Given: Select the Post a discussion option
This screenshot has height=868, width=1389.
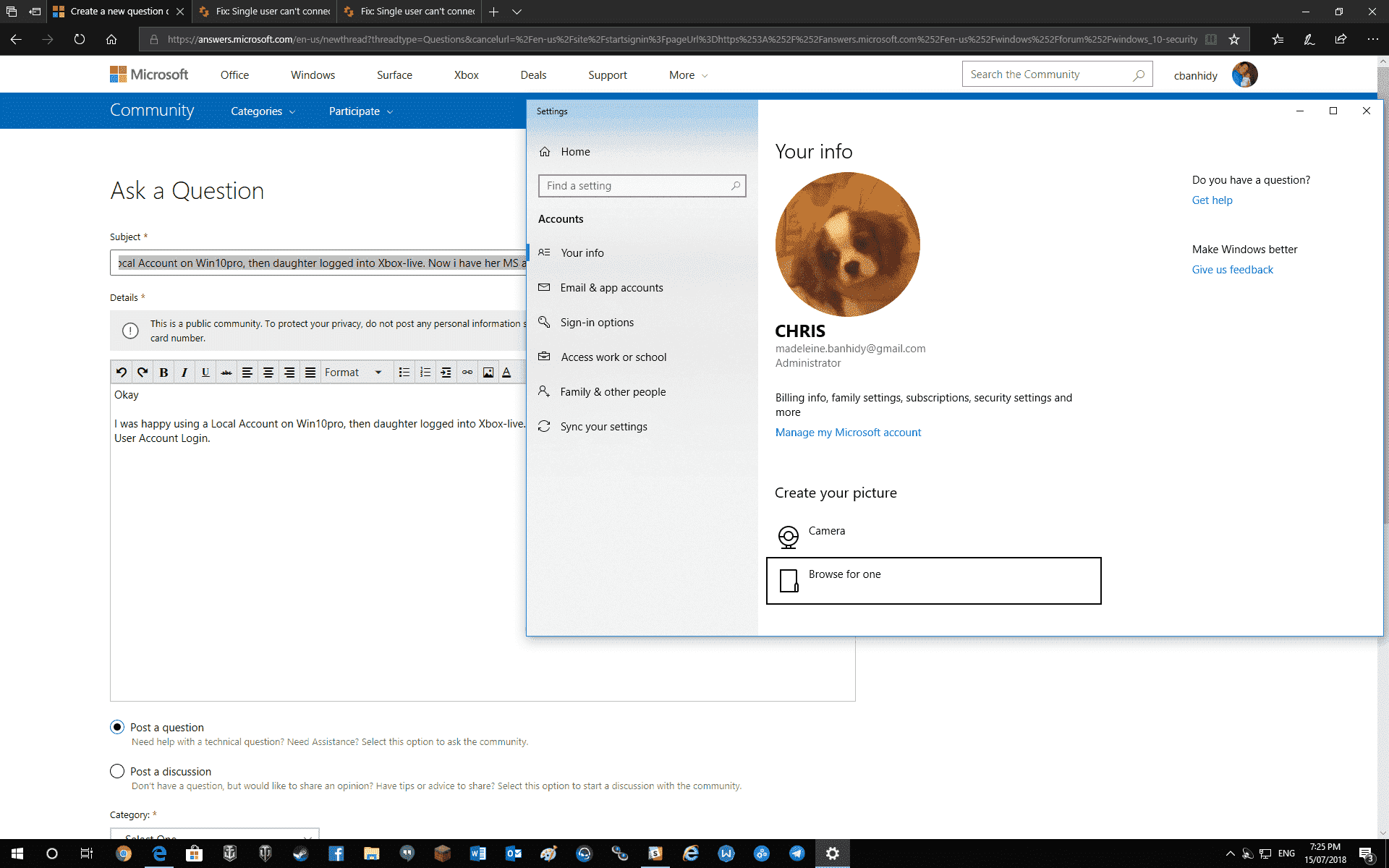Looking at the screenshot, I should click(x=117, y=771).
